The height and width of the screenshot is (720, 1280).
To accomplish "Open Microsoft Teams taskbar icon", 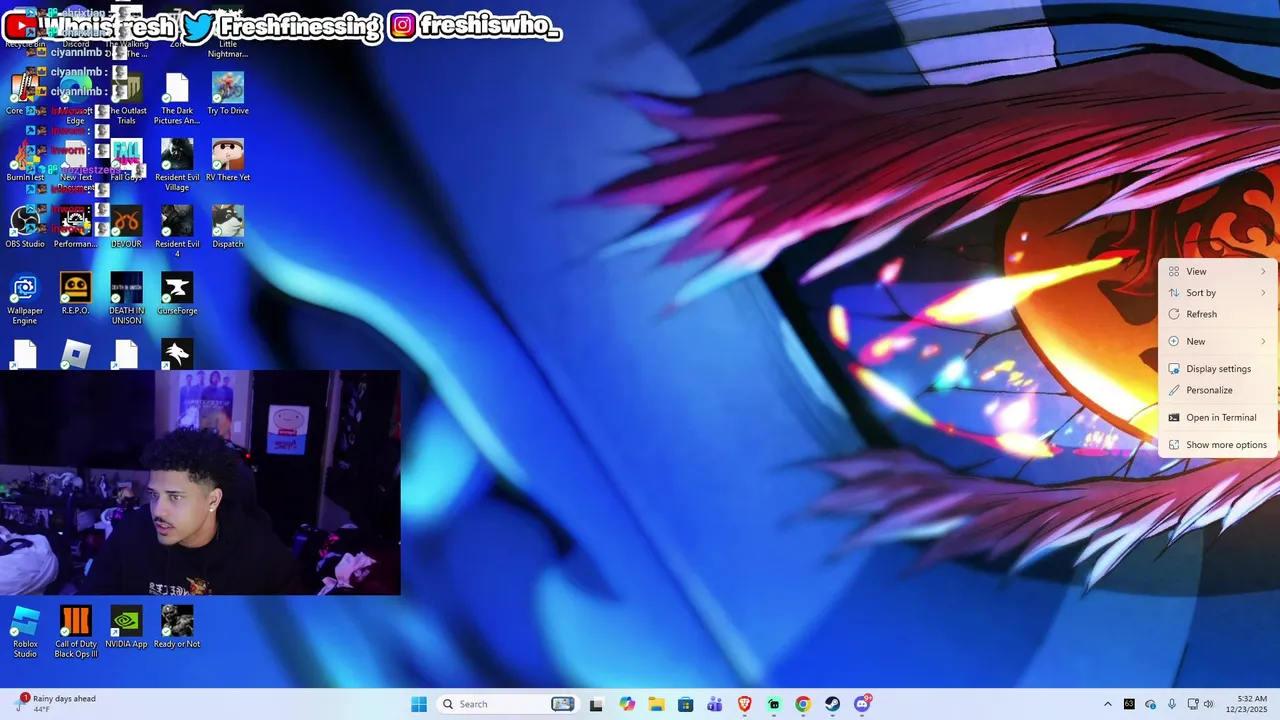I will (x=715, y=704).
